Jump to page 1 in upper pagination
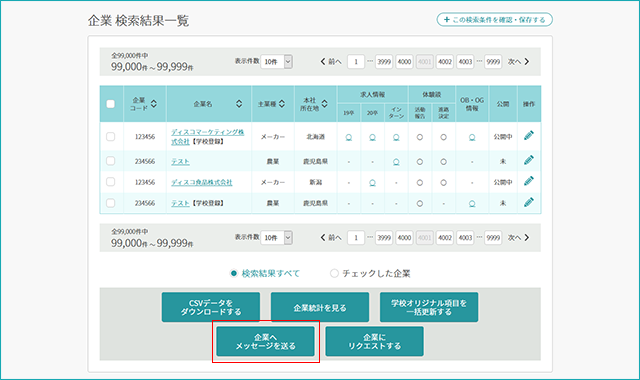Image resolution: width=640 pixels, height=380 pixels. click(356, 62)
